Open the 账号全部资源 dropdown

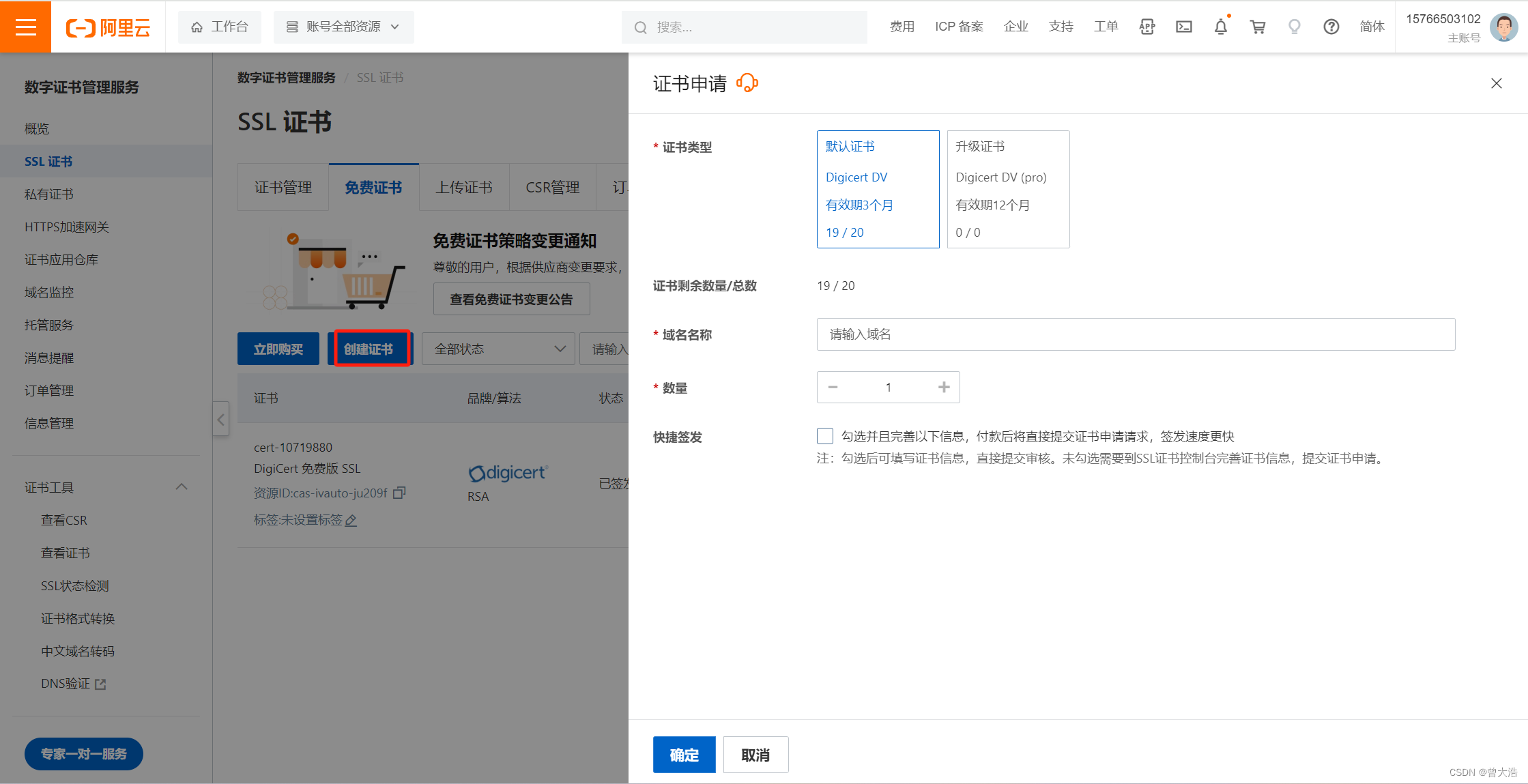pyautogui.click(x=344, y=27)
